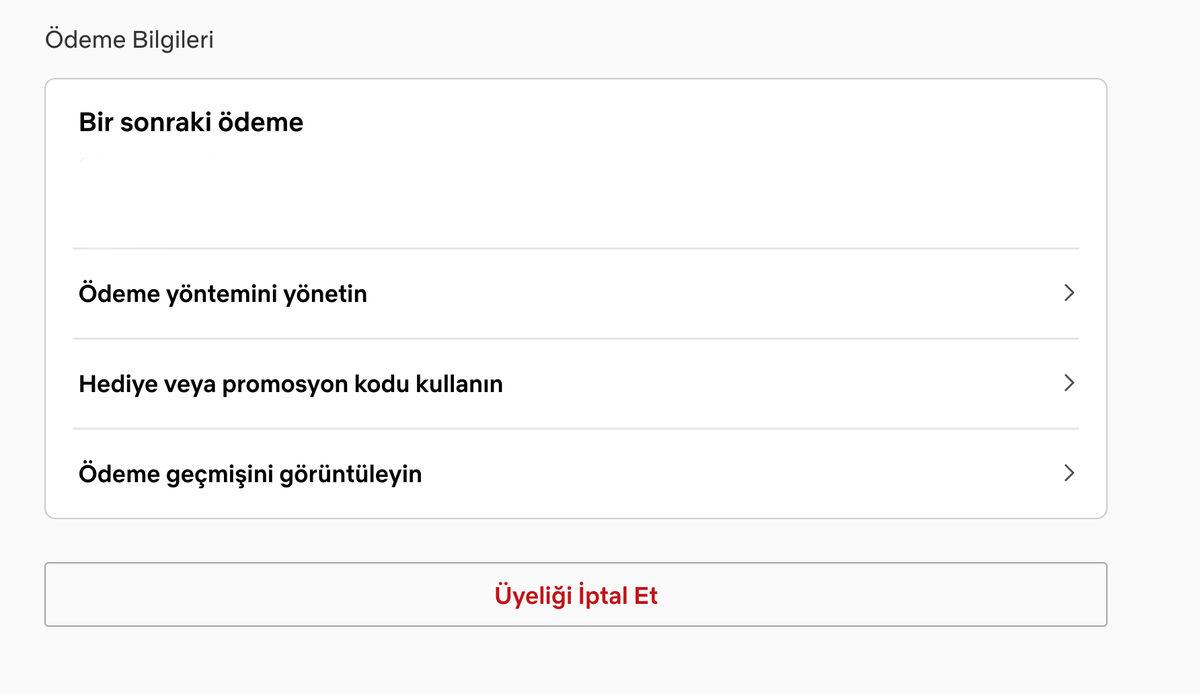The image size is (1200, 694).
Task: Expand the manage payment method row
Action: pyautogui.click(x=575, y=294)
